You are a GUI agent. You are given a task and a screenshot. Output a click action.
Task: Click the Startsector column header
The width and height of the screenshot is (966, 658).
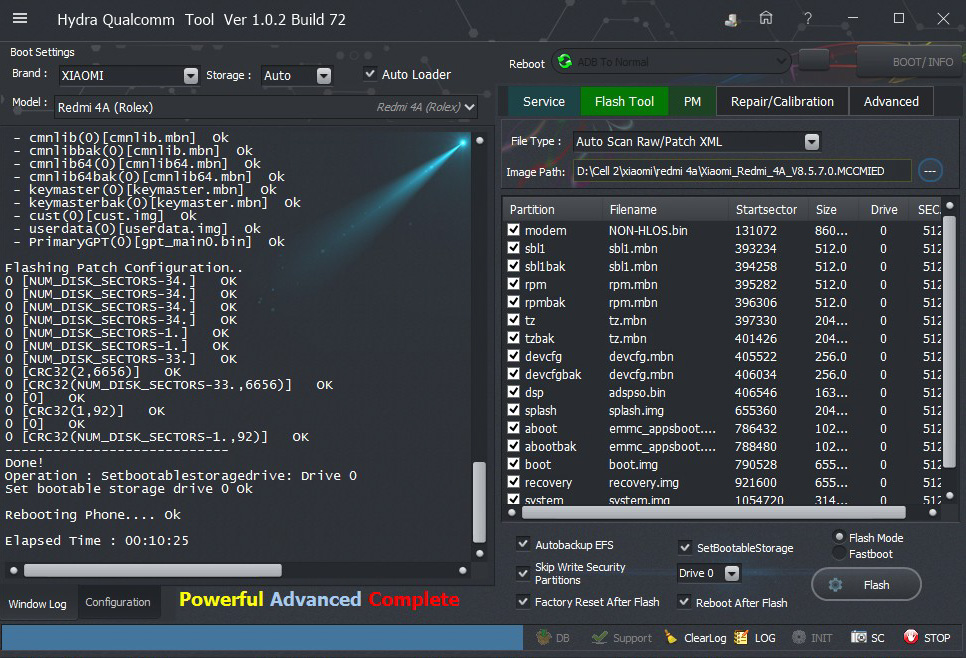click(x=768, y=209)
